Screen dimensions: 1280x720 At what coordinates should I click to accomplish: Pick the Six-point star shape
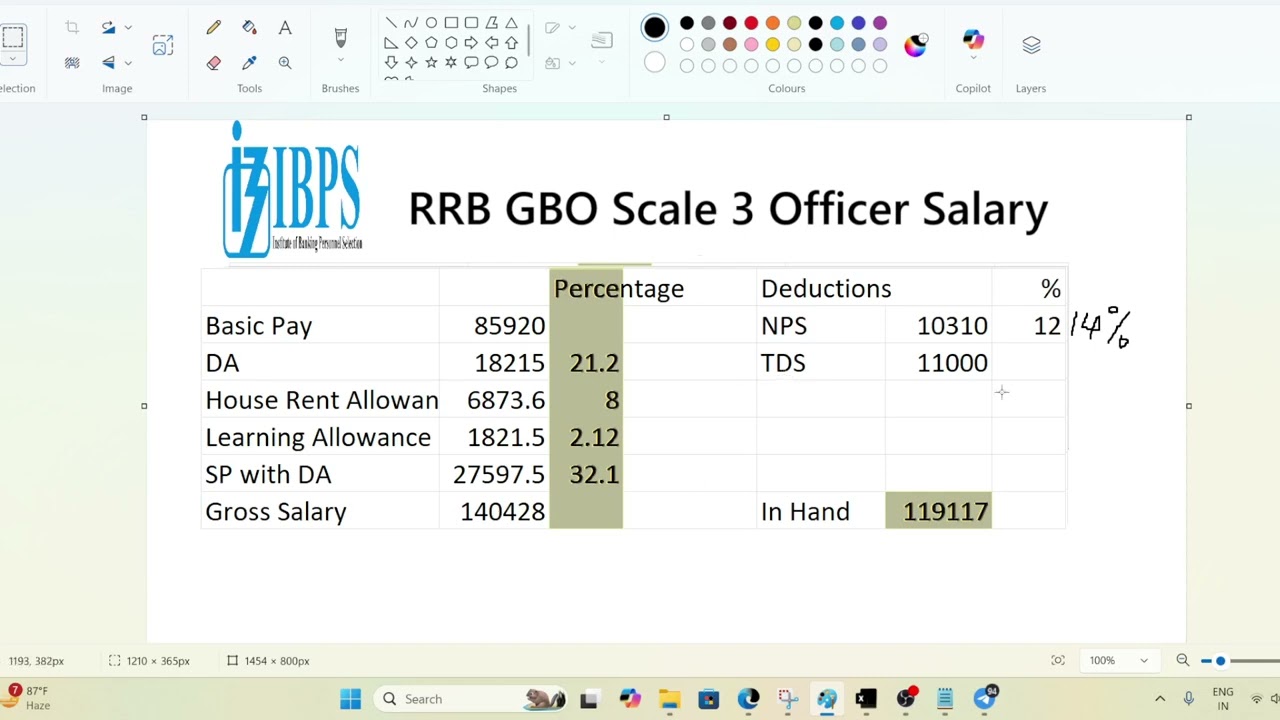click(451, 63)
